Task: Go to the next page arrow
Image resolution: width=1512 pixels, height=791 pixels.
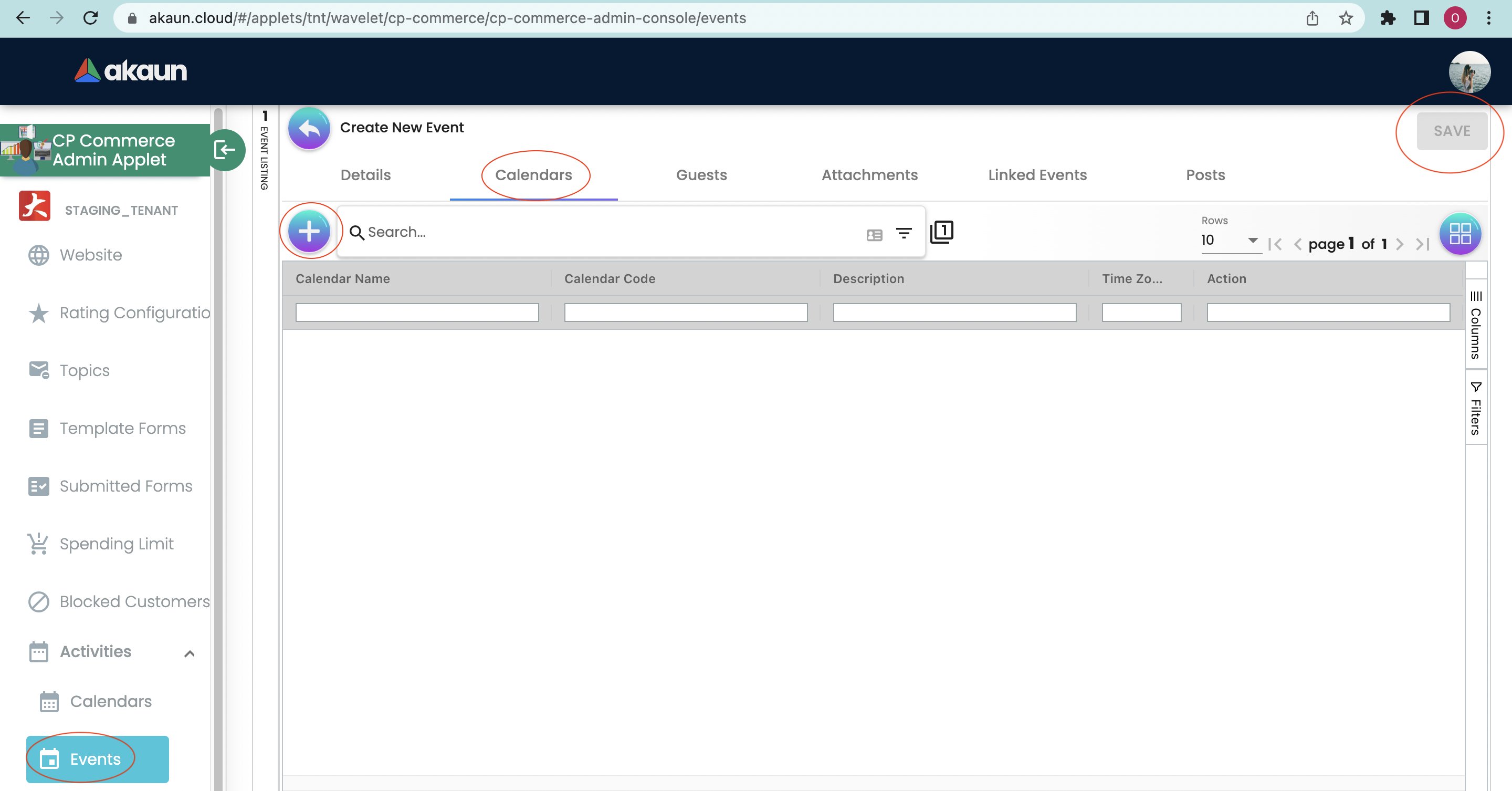Action: tap(1400, 244)
